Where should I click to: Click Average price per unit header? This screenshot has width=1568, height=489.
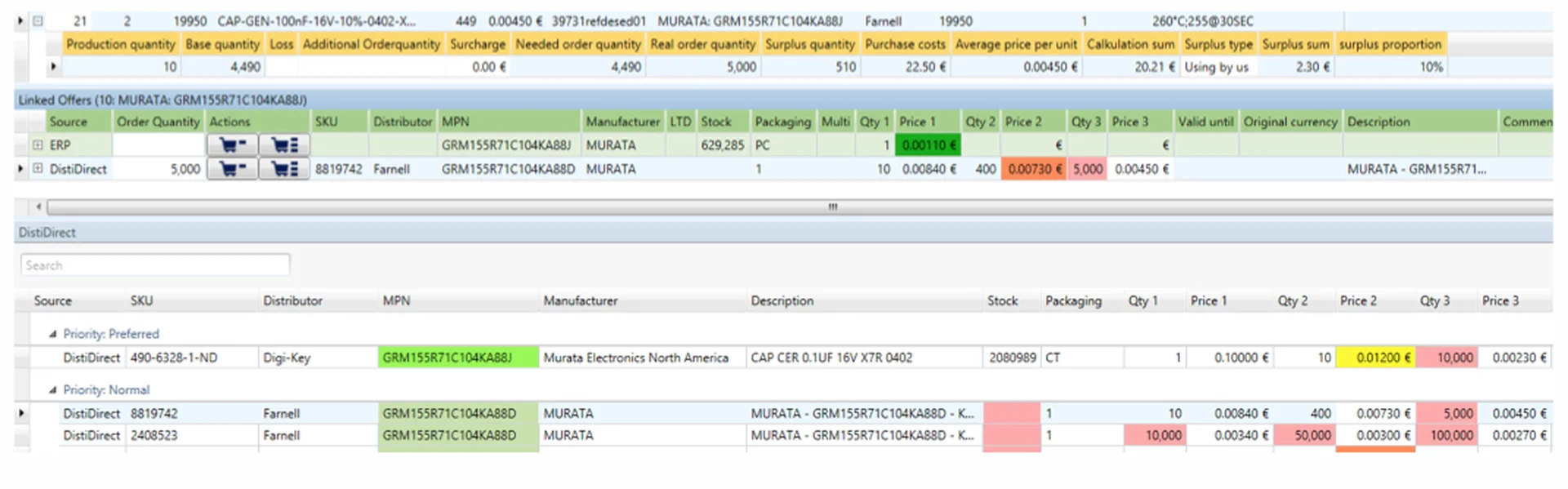click(1016, 44)
